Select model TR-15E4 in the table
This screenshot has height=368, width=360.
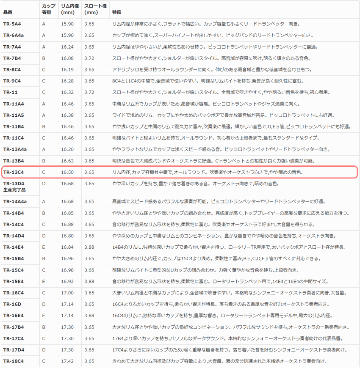point(13,281)
